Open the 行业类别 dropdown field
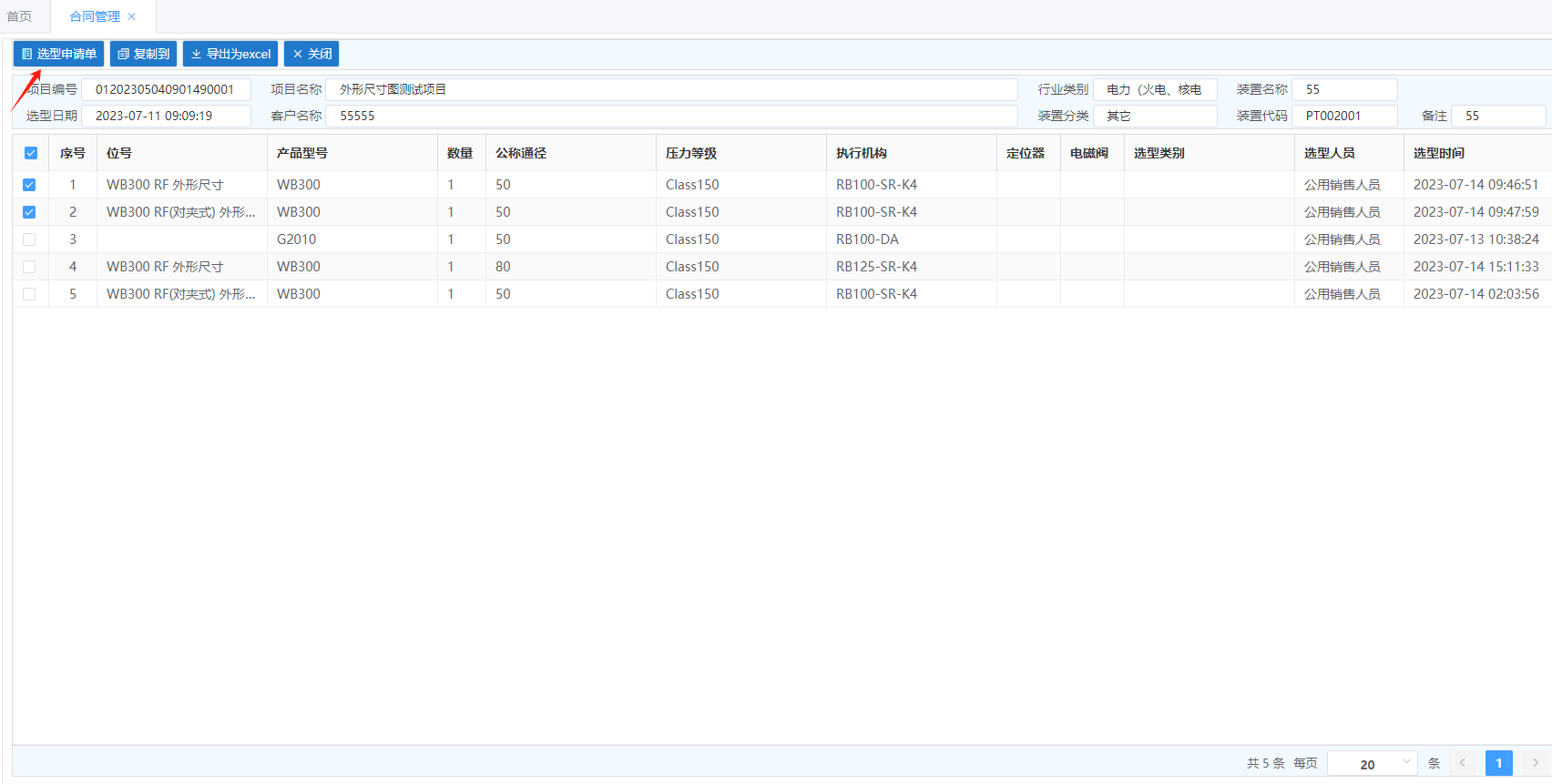 [1154, 89]
